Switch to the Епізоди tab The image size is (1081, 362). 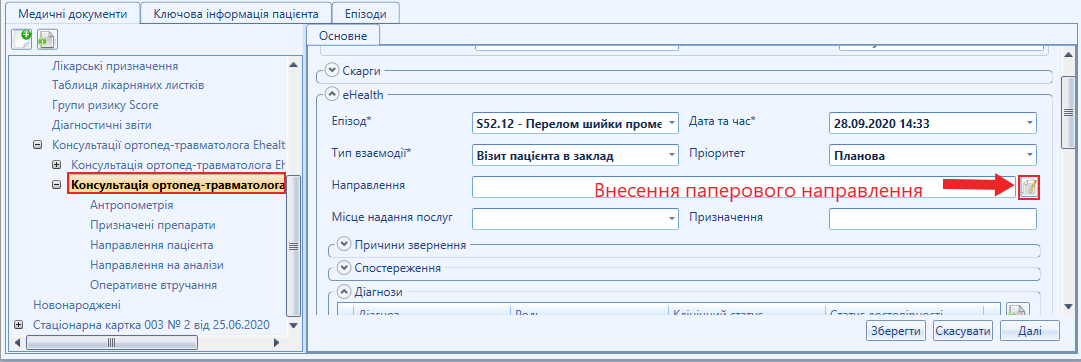[x=365, y=13]
